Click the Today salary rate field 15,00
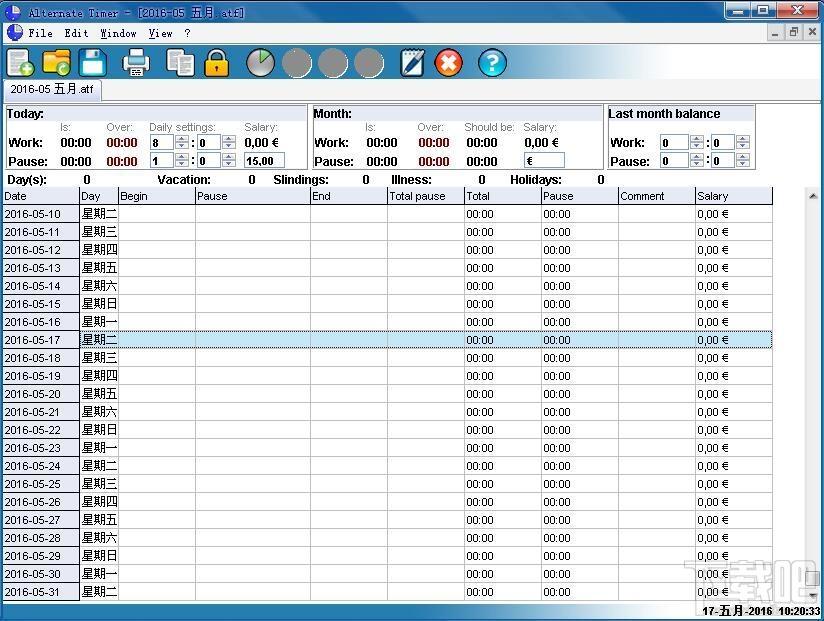This screenshot has width=824, height=621. (264, 161)
